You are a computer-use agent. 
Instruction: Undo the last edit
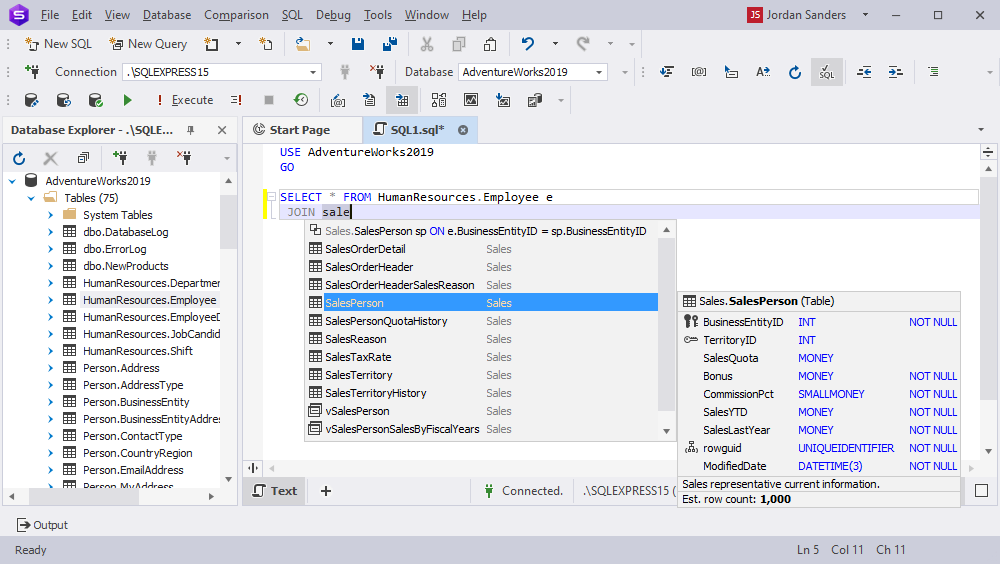click(x=527, y=44)
